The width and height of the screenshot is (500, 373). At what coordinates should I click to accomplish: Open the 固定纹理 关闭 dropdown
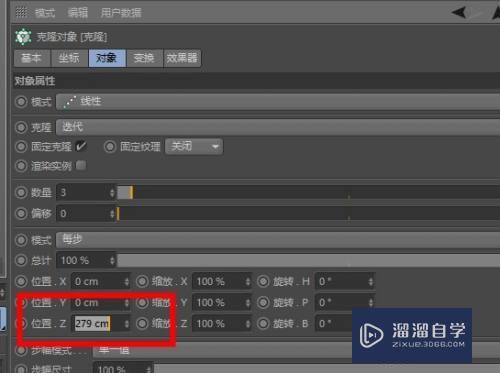pyautogui.click(x=194, y=146)
